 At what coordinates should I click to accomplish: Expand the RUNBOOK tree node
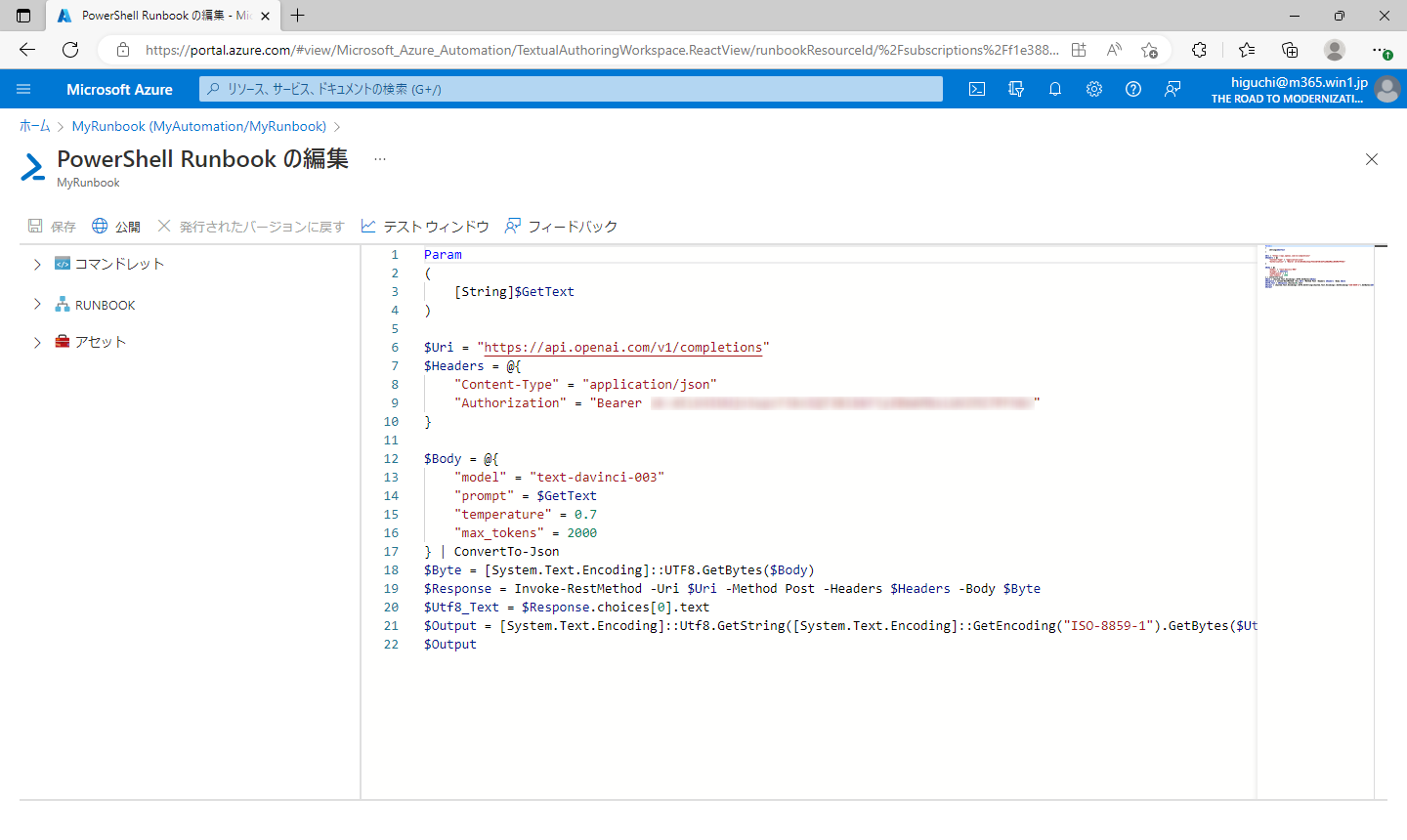[37, 305]
